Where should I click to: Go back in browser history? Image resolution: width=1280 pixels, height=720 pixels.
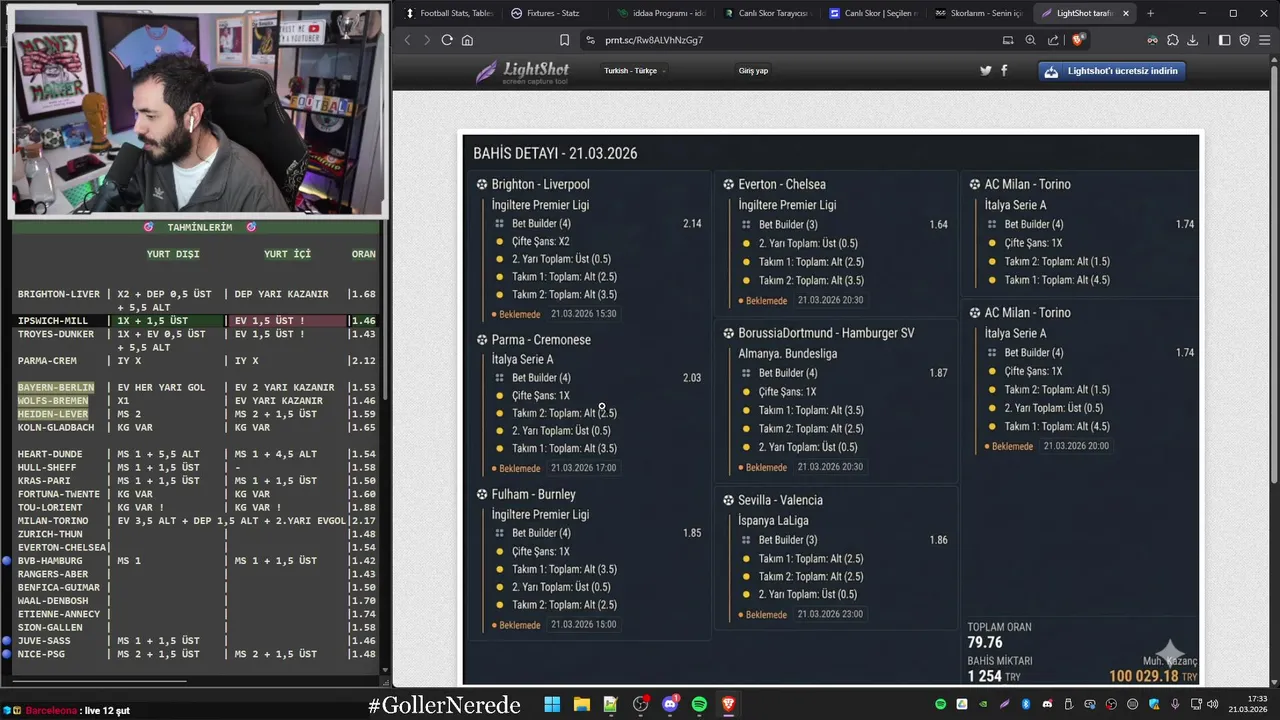407,40
